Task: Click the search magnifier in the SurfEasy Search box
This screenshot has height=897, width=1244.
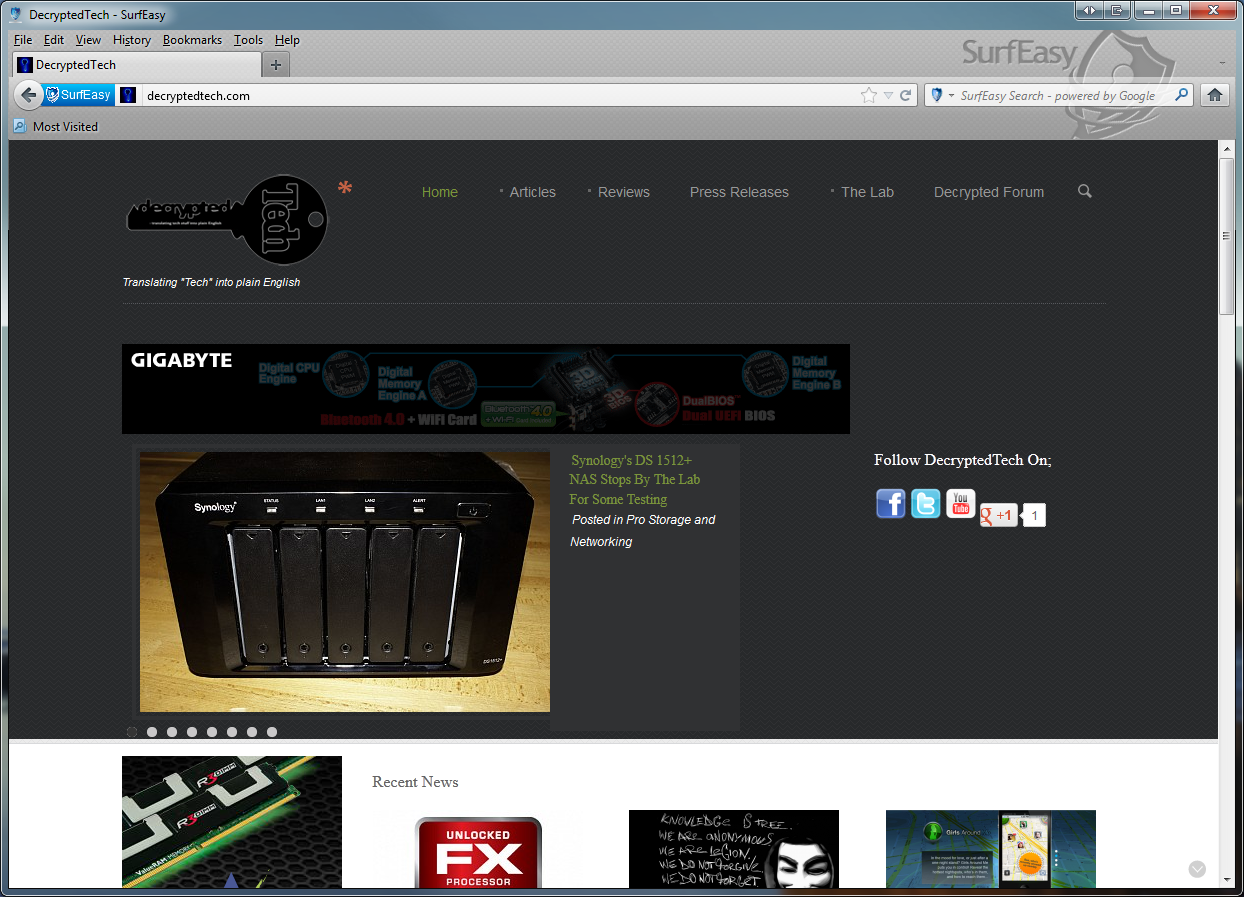Action: coord(1182,95)
